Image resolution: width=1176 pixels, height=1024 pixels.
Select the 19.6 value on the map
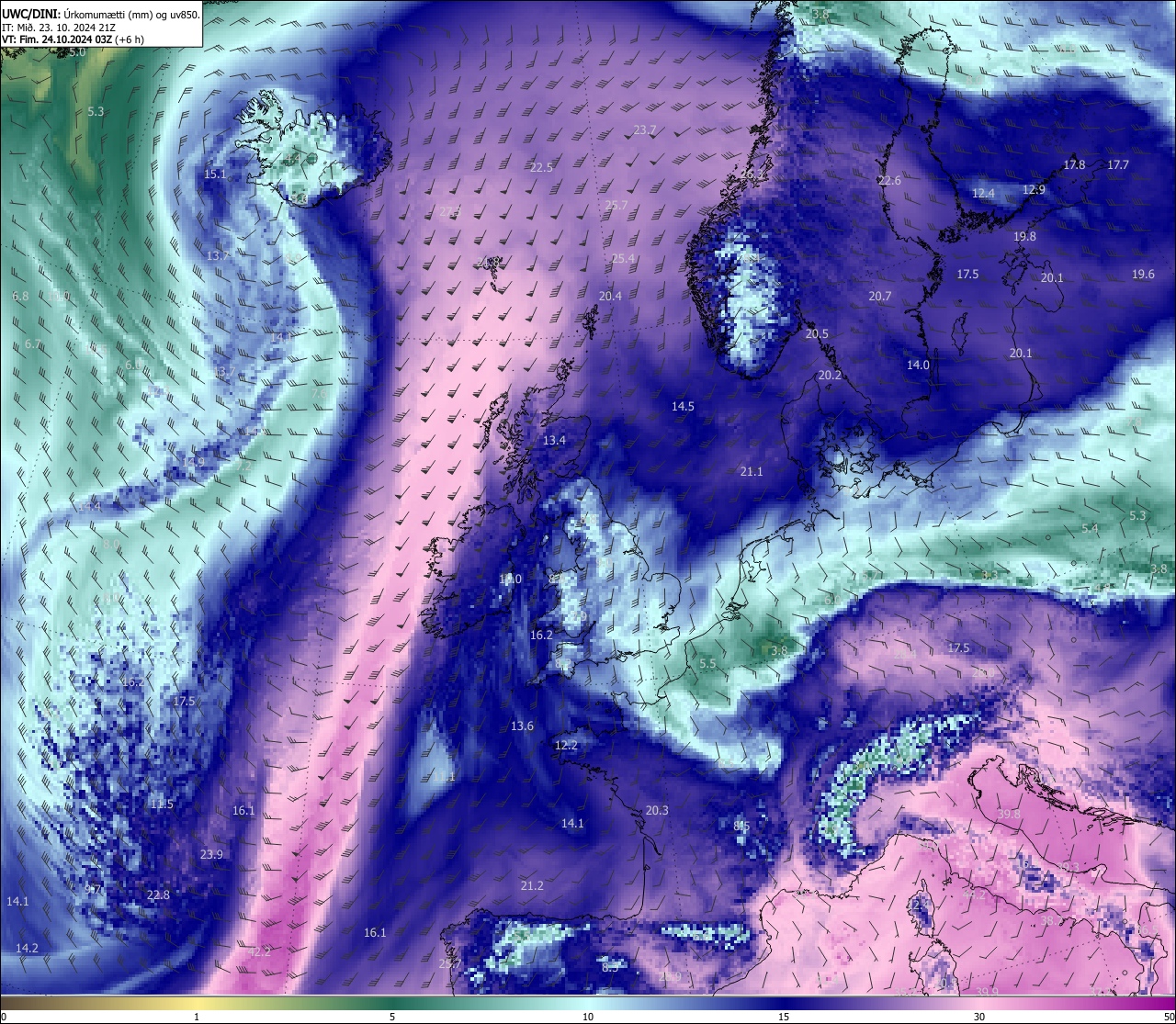(x=1143, y=274)
